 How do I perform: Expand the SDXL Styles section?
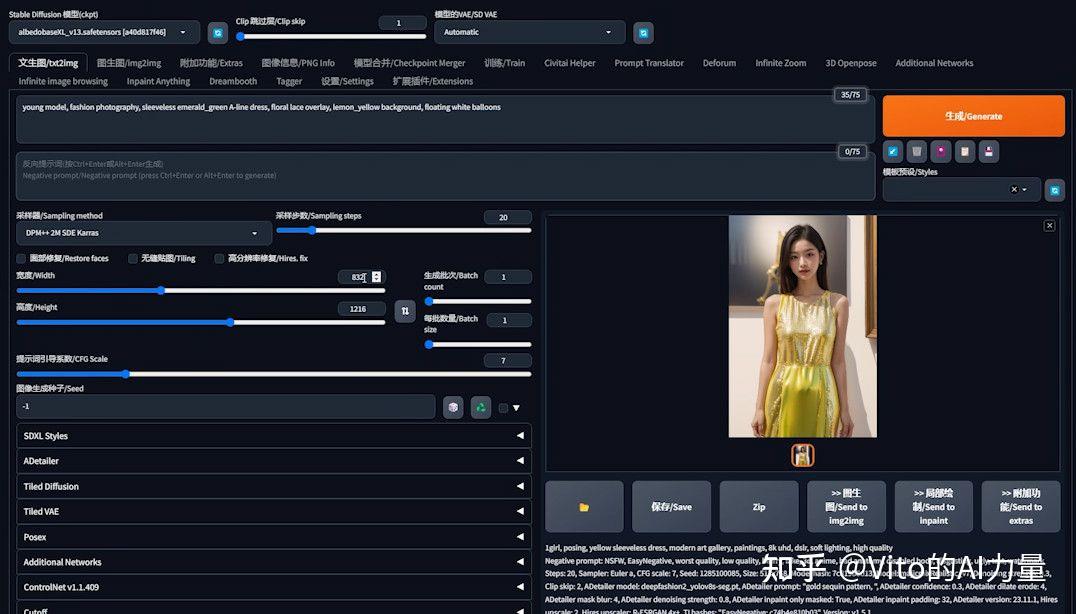(274, 436)
